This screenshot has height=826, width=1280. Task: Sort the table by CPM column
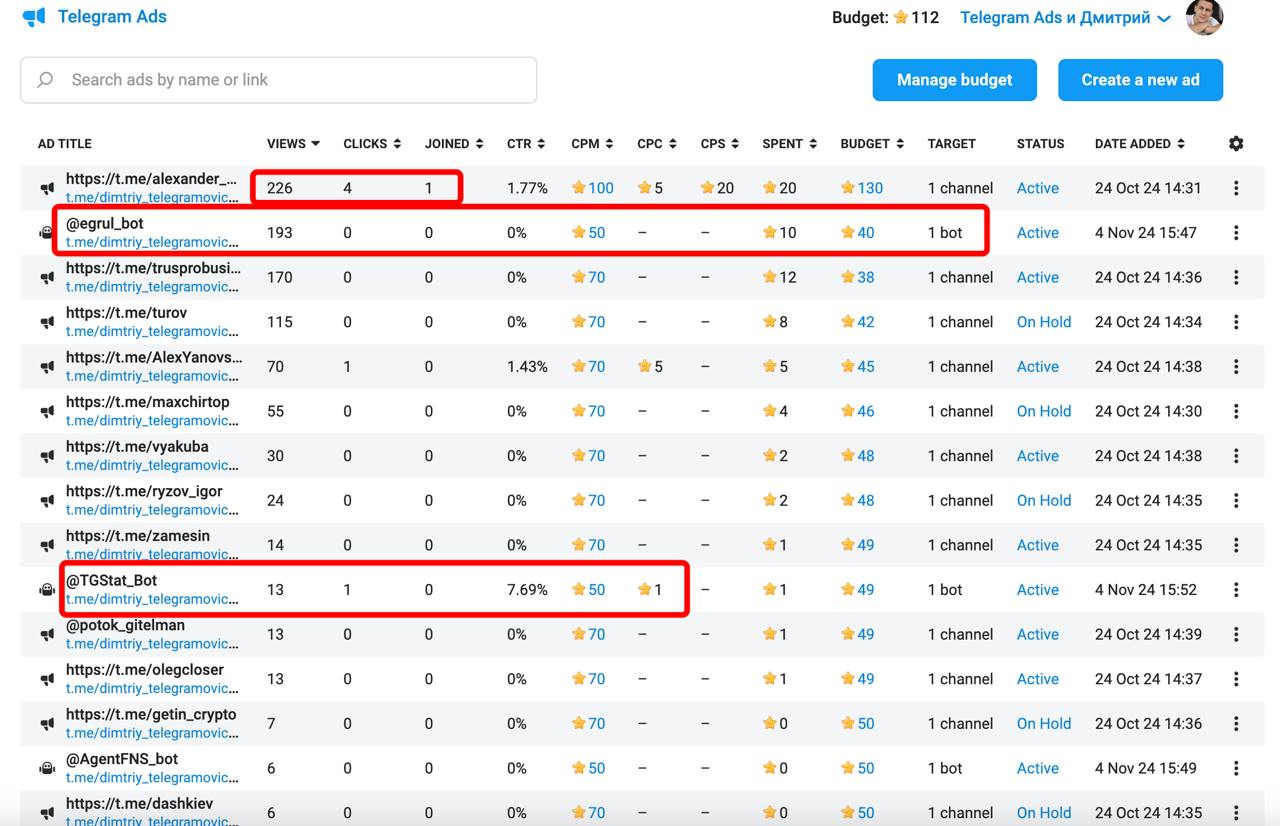coord(592,143)
